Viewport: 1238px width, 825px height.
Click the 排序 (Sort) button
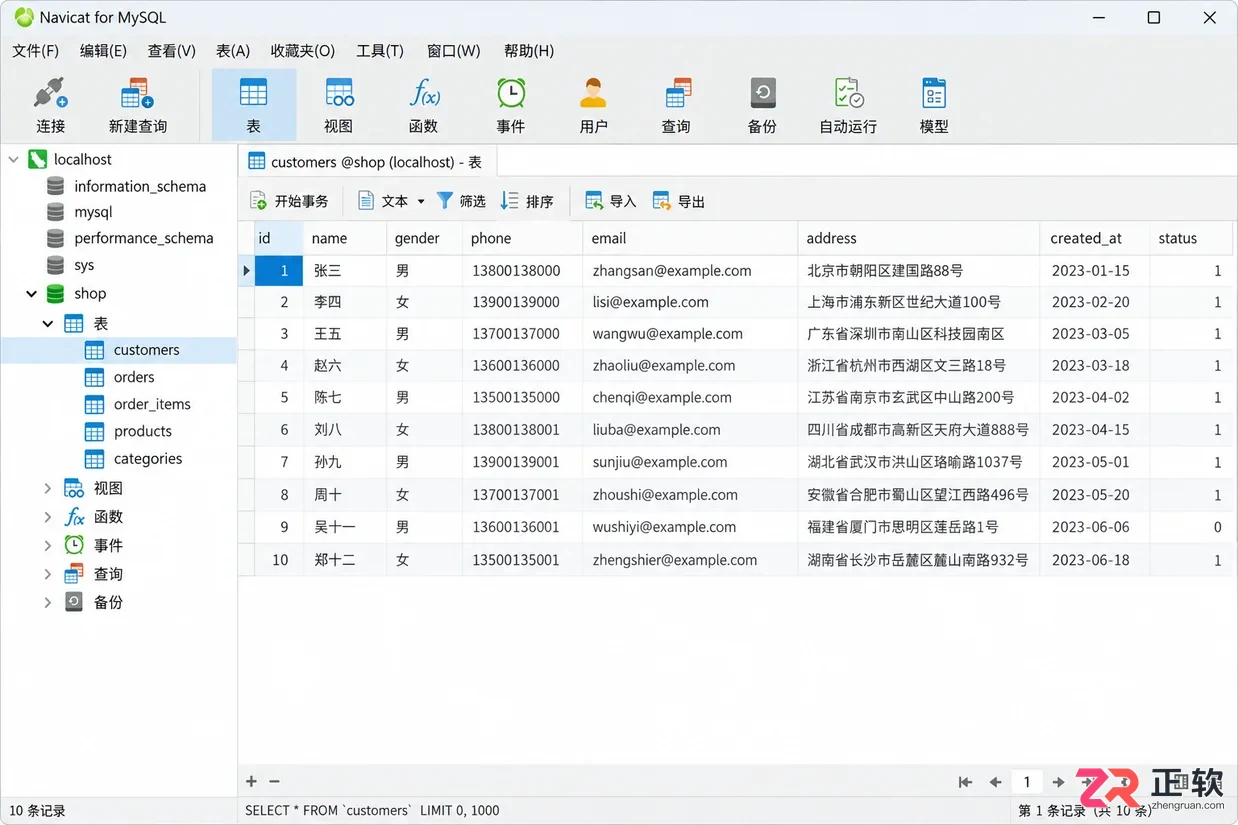pos(527,201)
